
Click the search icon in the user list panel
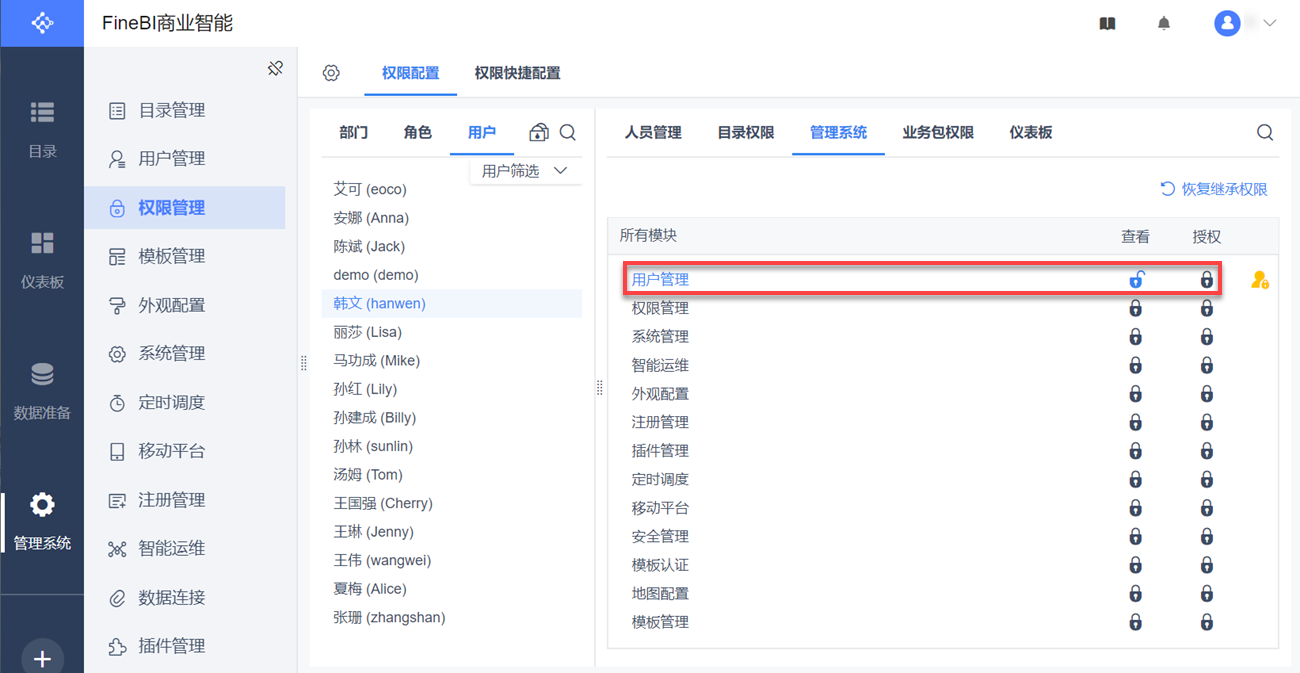(x=567, y=132)
